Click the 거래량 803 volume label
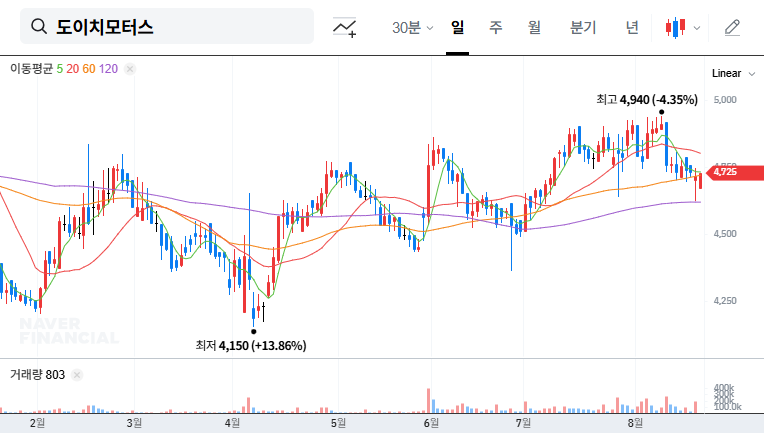The image size is (764, 433). coord(37,375)
